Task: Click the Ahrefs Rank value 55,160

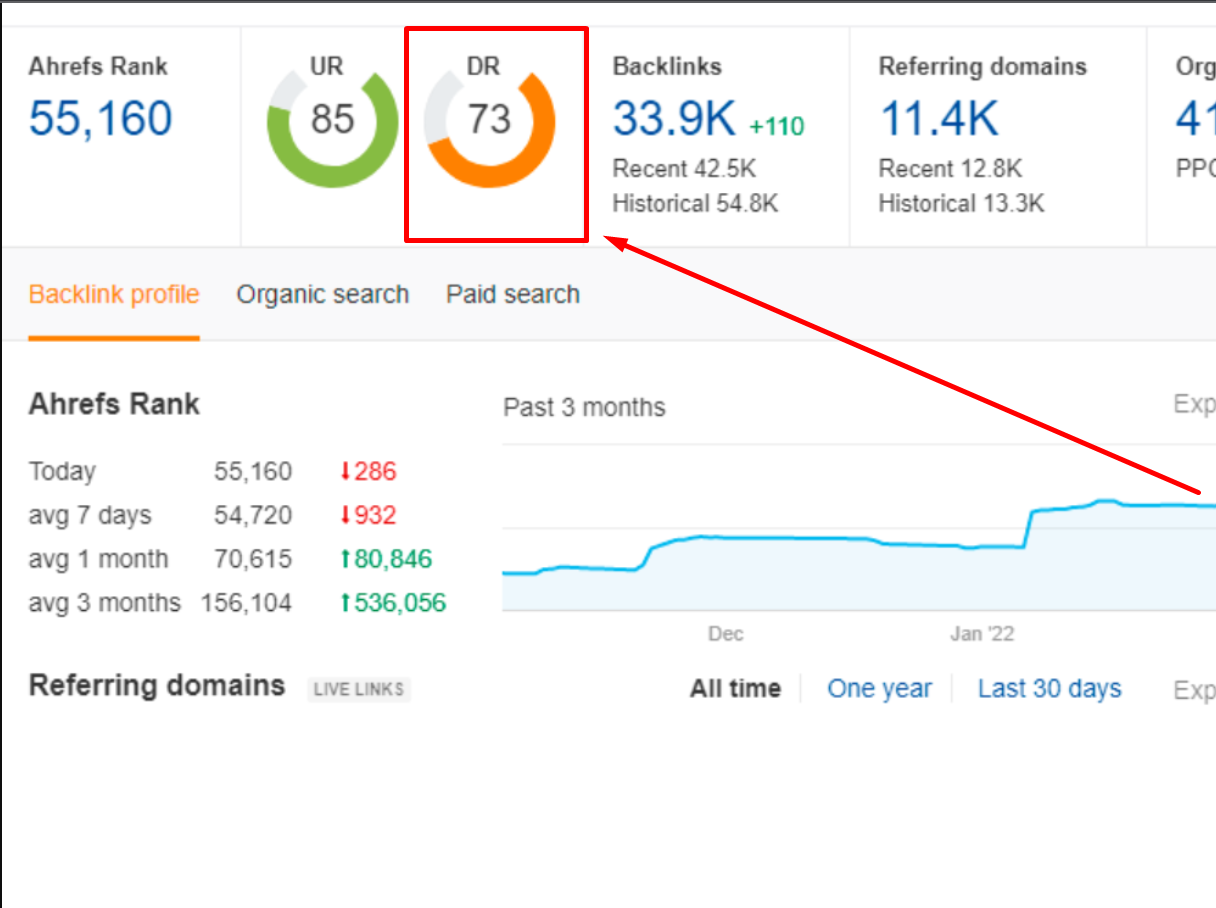Action: coord(100,117)
